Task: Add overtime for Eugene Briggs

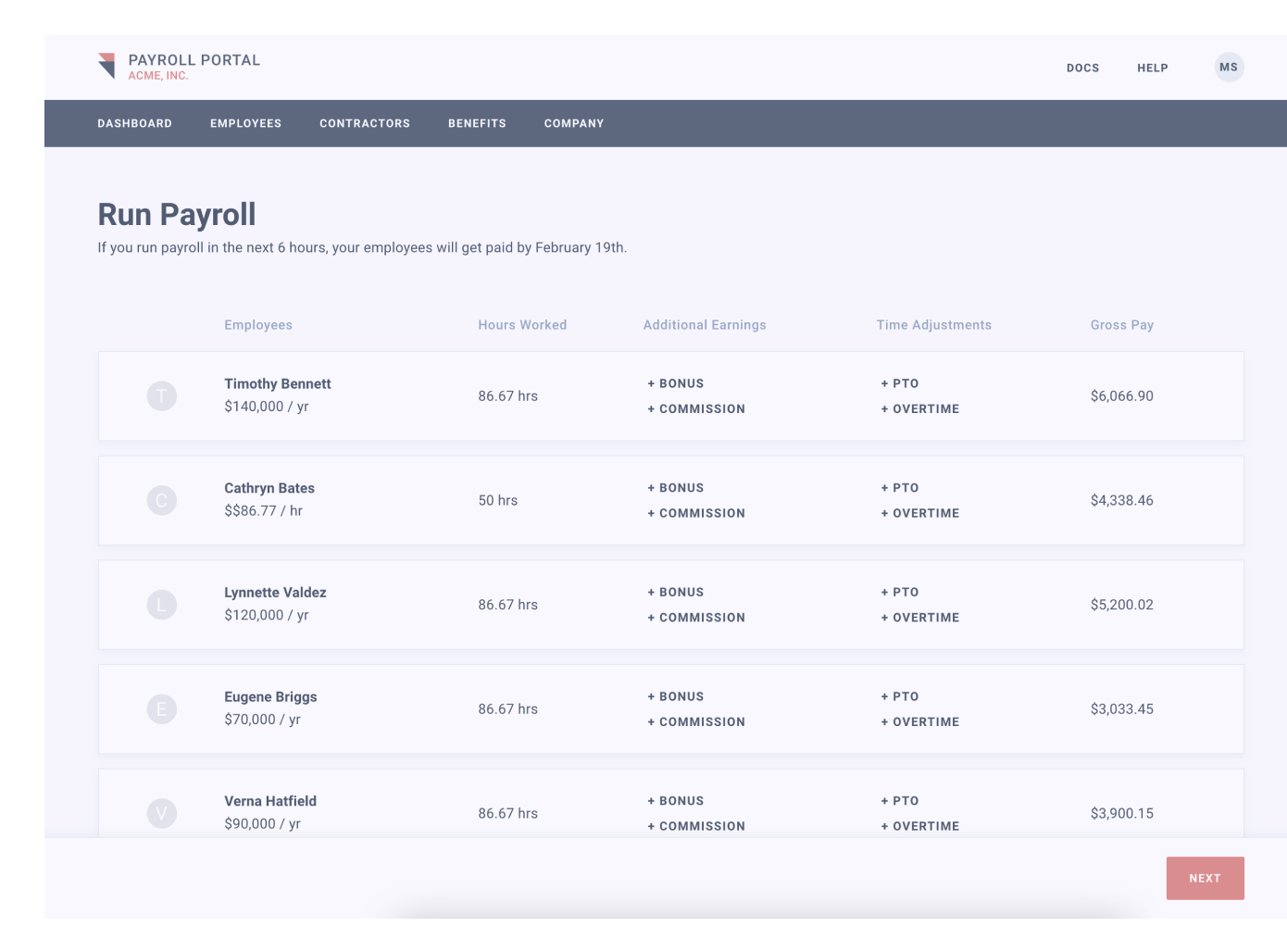Action: [x=920, y=721]
